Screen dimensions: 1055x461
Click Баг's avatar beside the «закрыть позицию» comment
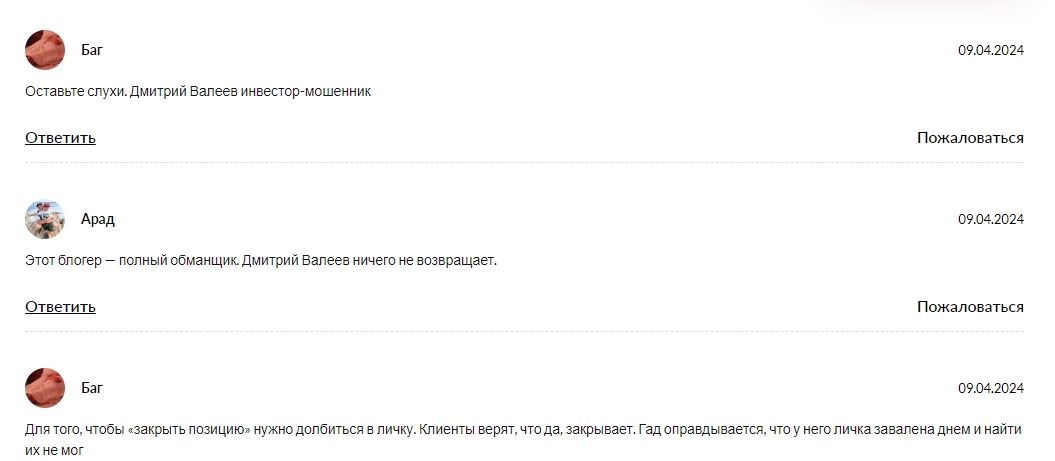(45, 388)
